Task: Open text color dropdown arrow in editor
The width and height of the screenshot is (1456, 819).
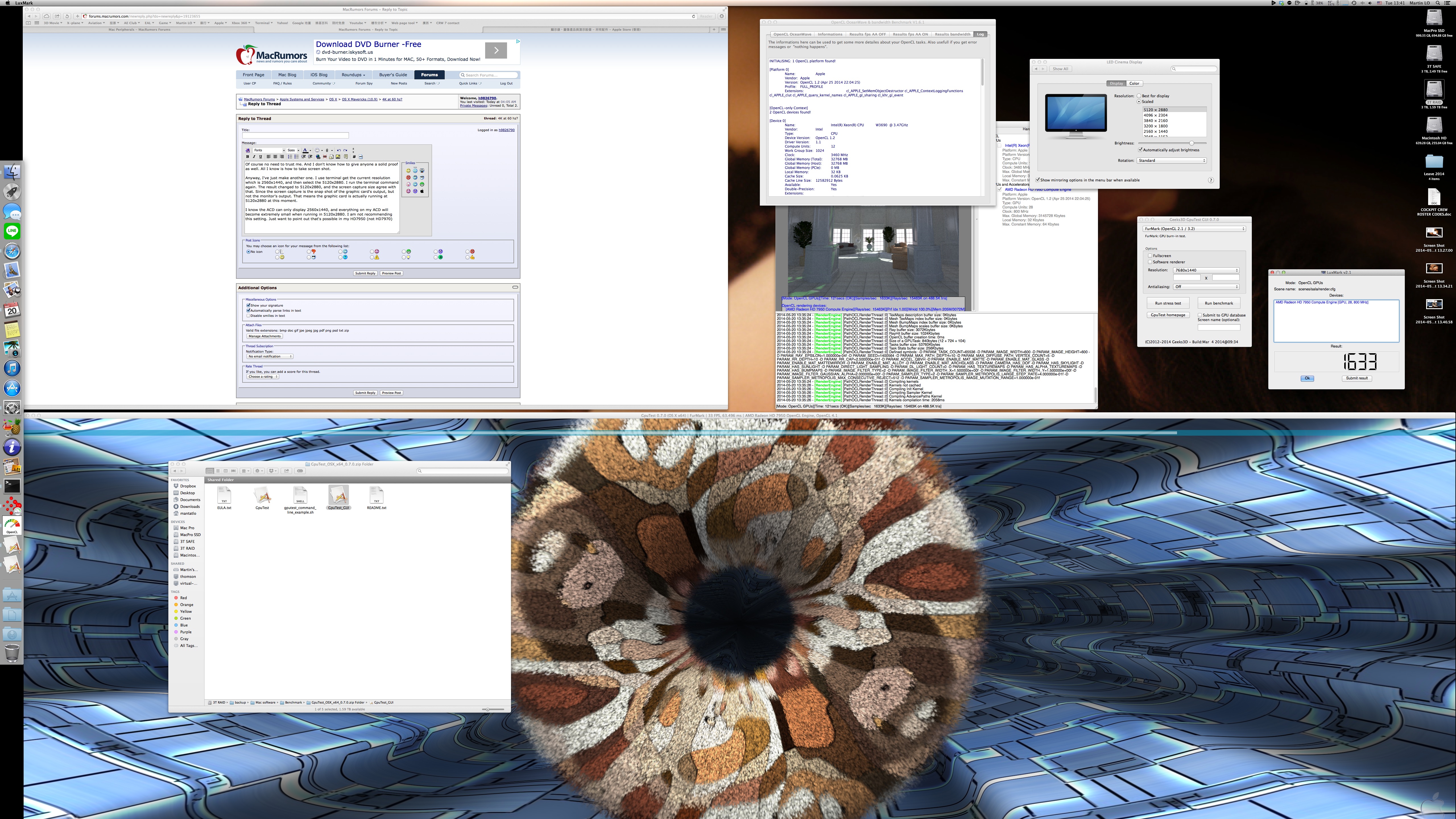Action: (x=310, y=150)
